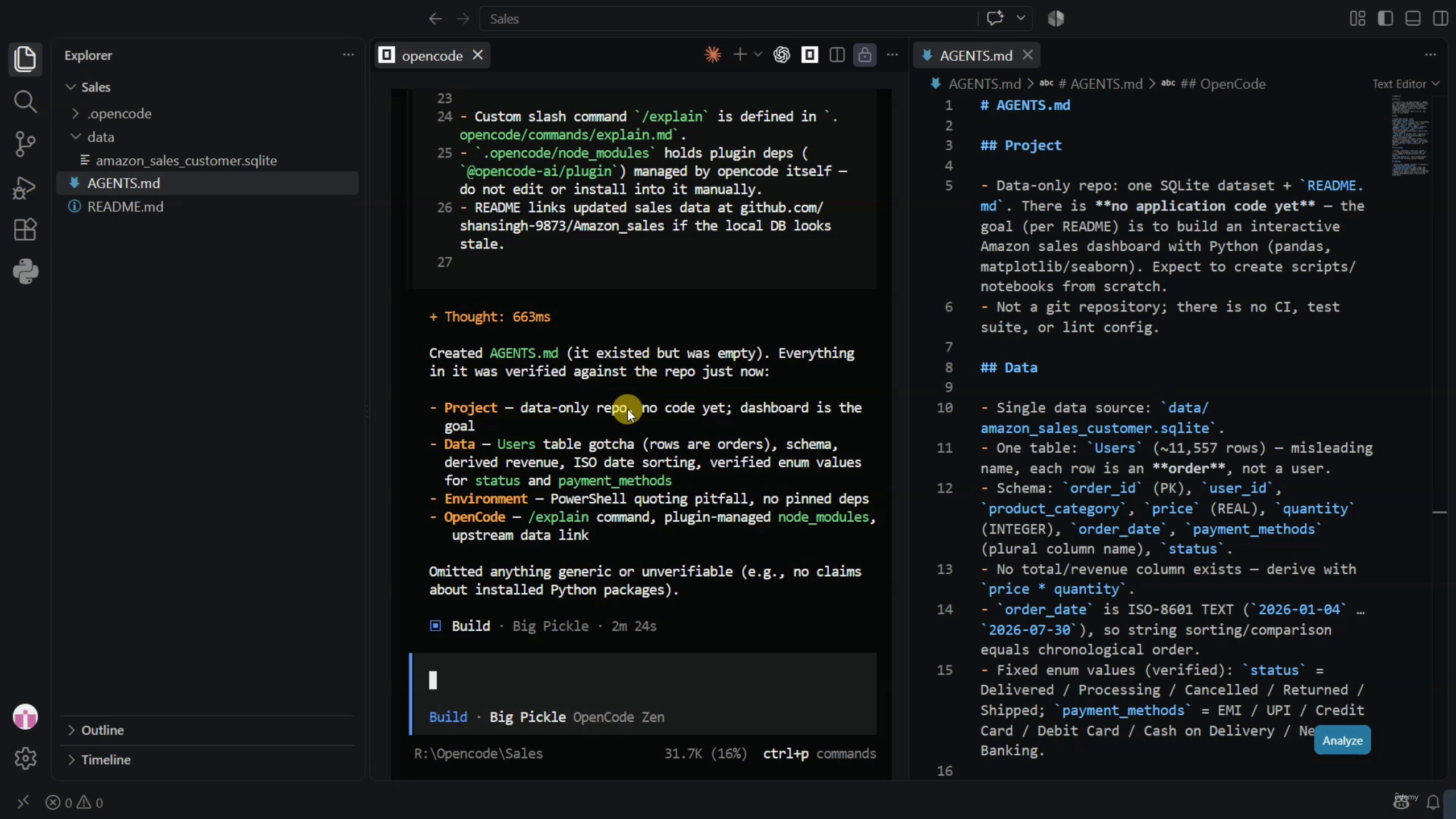The image size is (1456, 819).
Task: Customize layout icon in title bar
Action: (x=1358, y=18)
